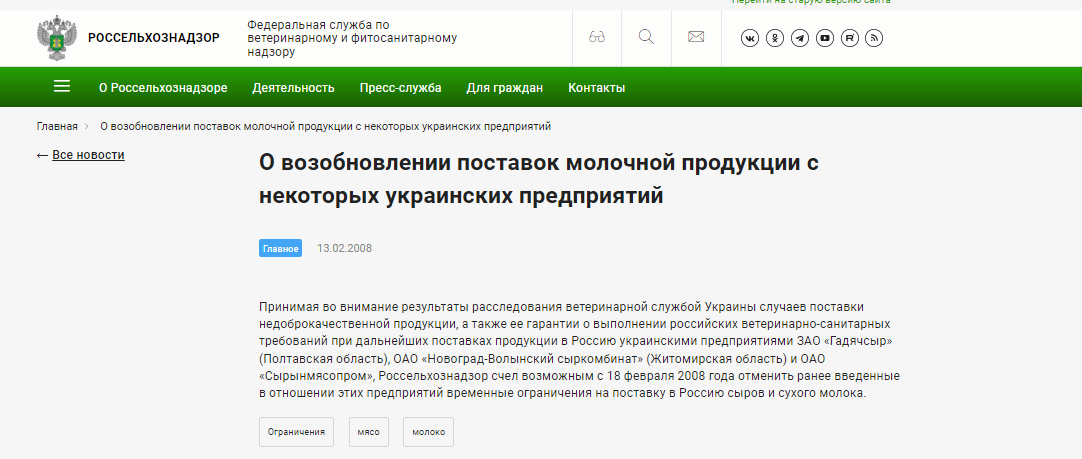Open the Контакты menu item
This screenshot has height=459, width=1082.
[x=596, y=88]
